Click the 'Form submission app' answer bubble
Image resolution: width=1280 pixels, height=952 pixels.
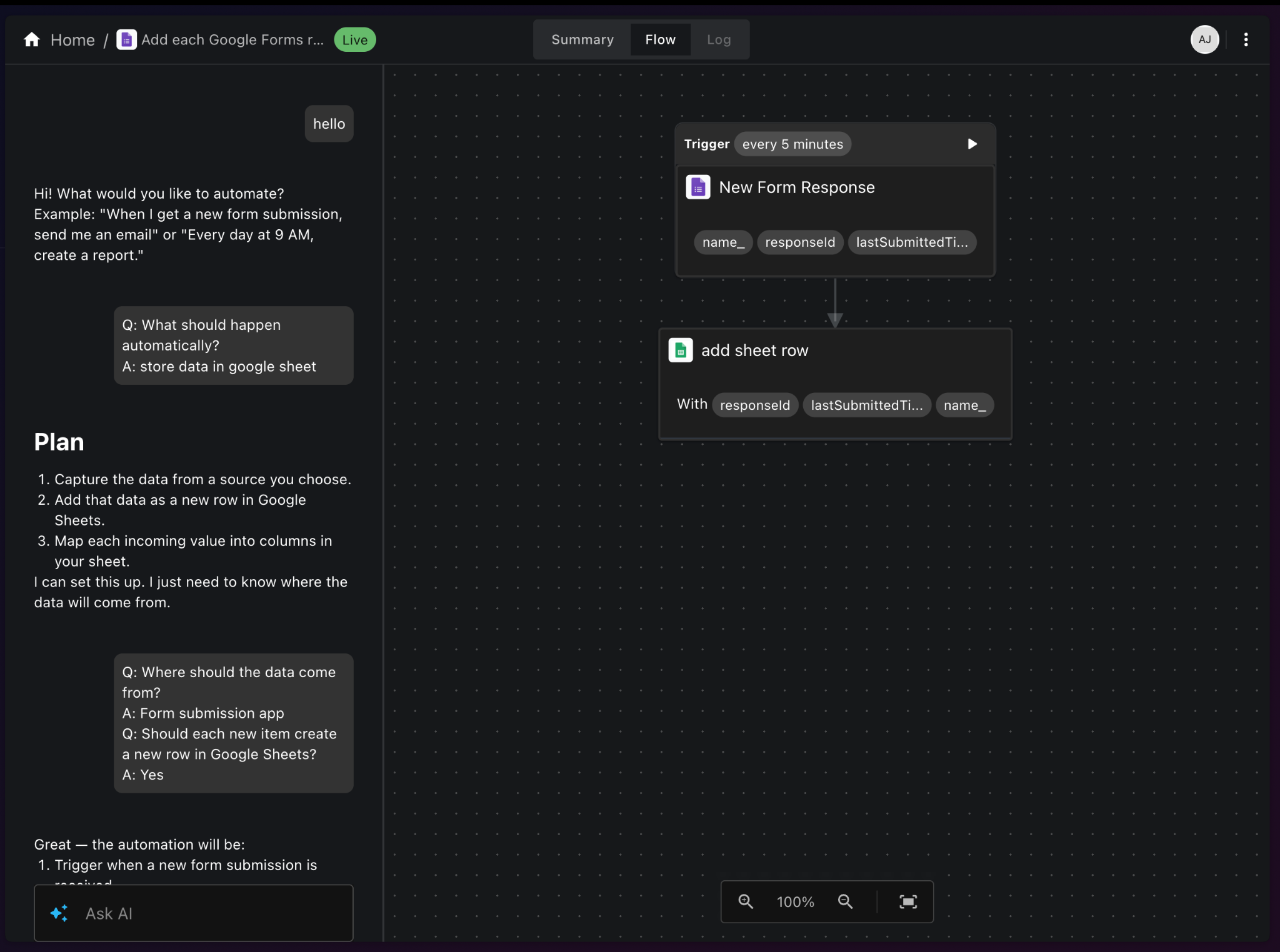point(234,723)
